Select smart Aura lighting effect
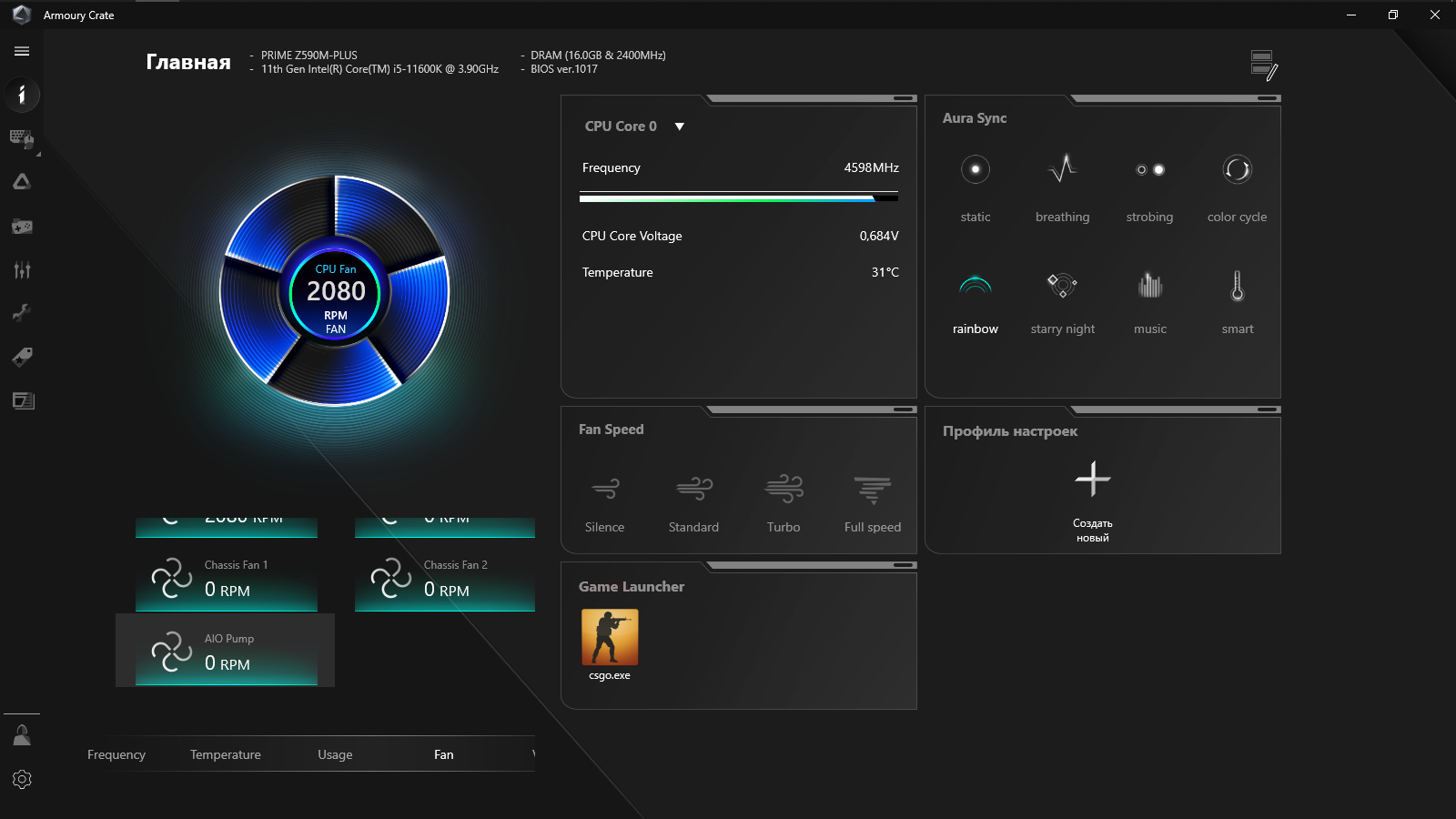Viewport: 1456px width, 819px height. (1238, 302)
